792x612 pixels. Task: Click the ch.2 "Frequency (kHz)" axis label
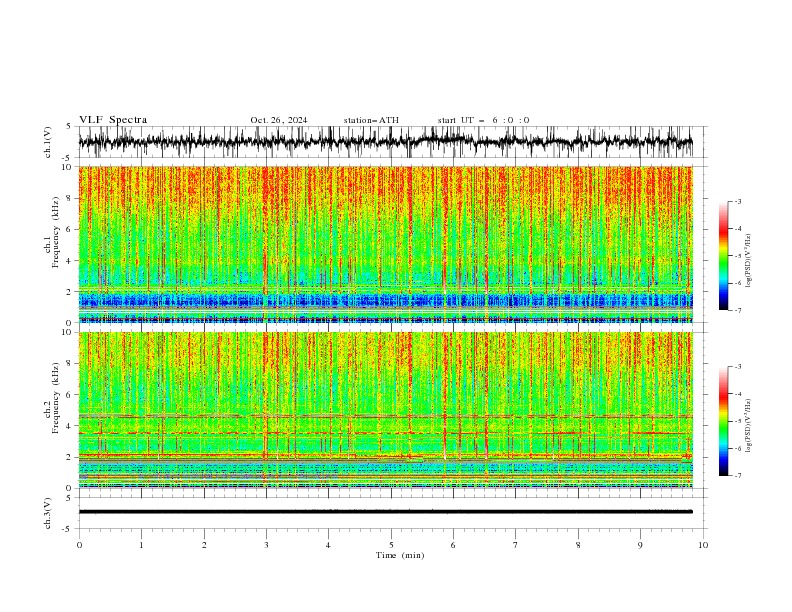tap(56, 397)
